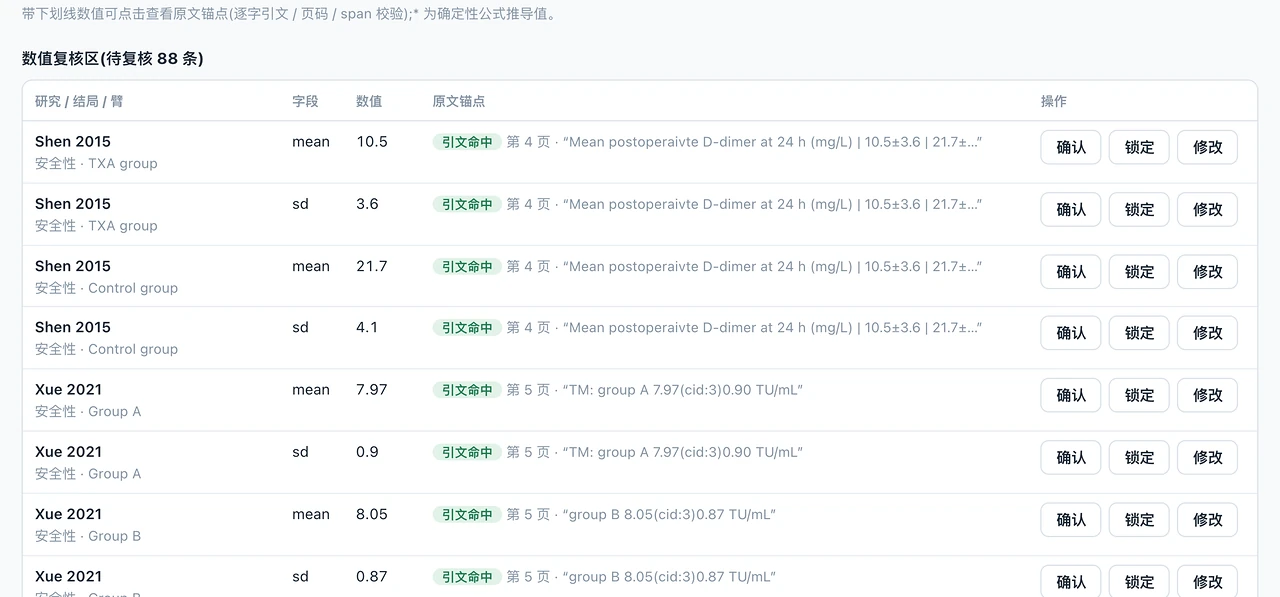Click the D-dimer quote in the 4.1 row
The width and height of the screenshot is (1280, 597).
point(772,327)
